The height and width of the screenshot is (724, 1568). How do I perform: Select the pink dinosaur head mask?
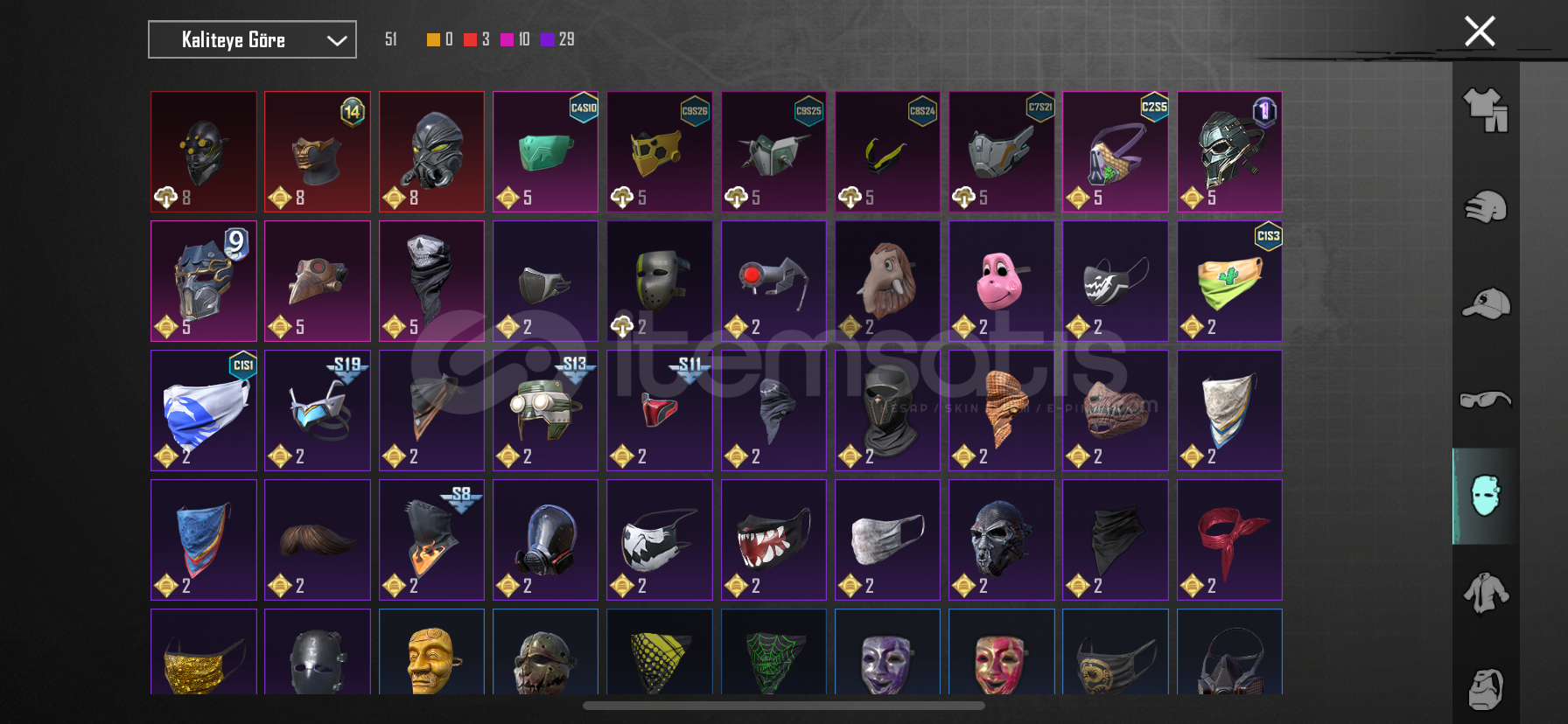[x=1001, y=281]
